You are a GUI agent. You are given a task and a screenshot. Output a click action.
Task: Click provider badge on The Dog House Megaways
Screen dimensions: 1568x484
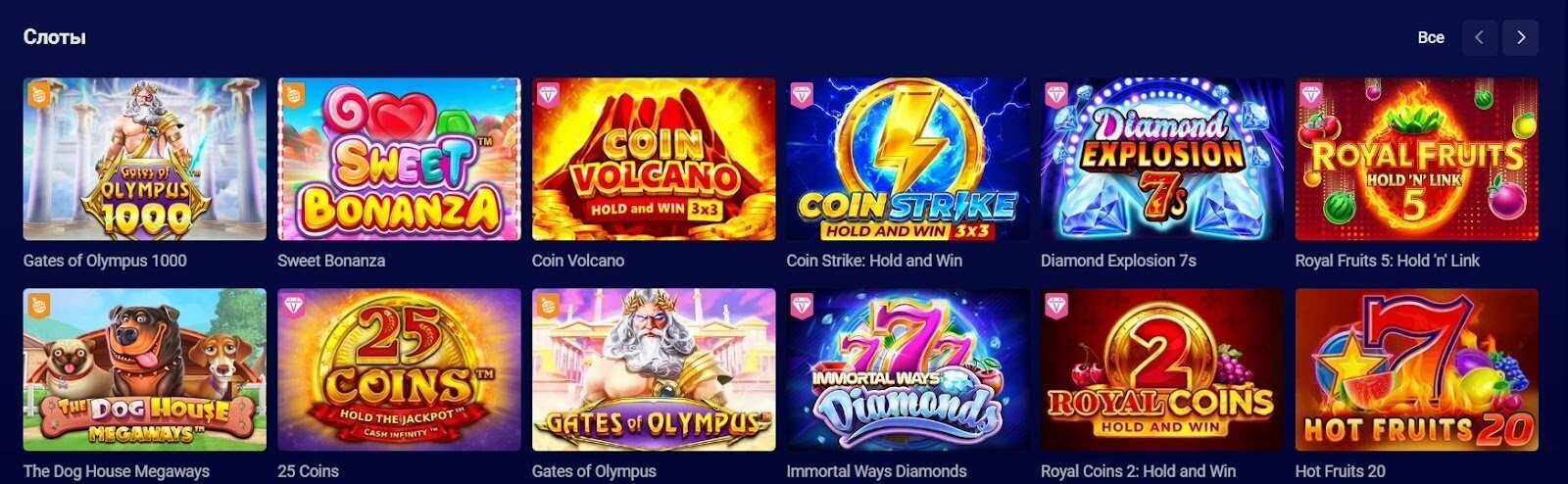(x=37, y=305)
